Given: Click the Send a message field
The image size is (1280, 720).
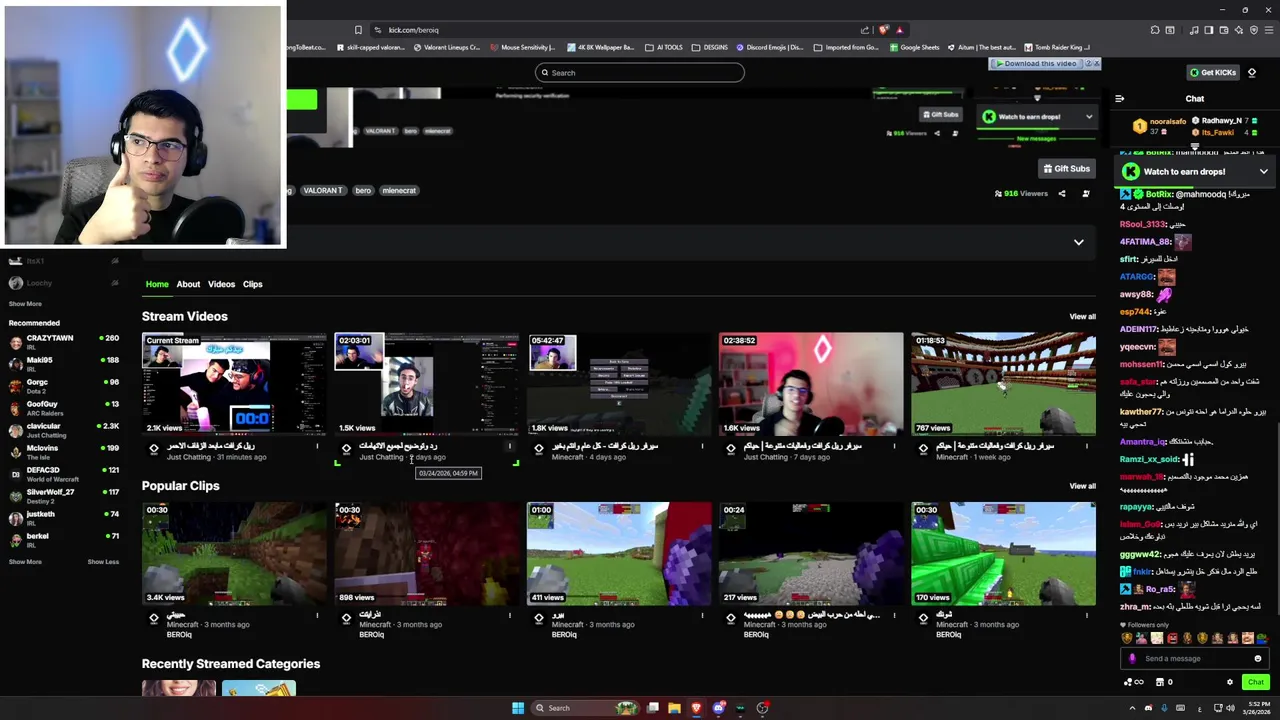Looking at the screenshot, I should coord(1193,659).
